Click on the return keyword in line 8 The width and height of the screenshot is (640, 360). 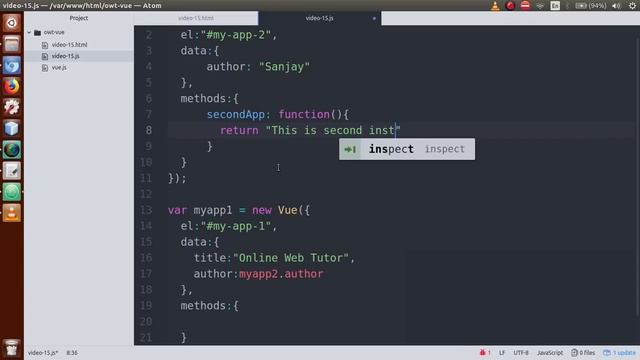tap(239, 131)
